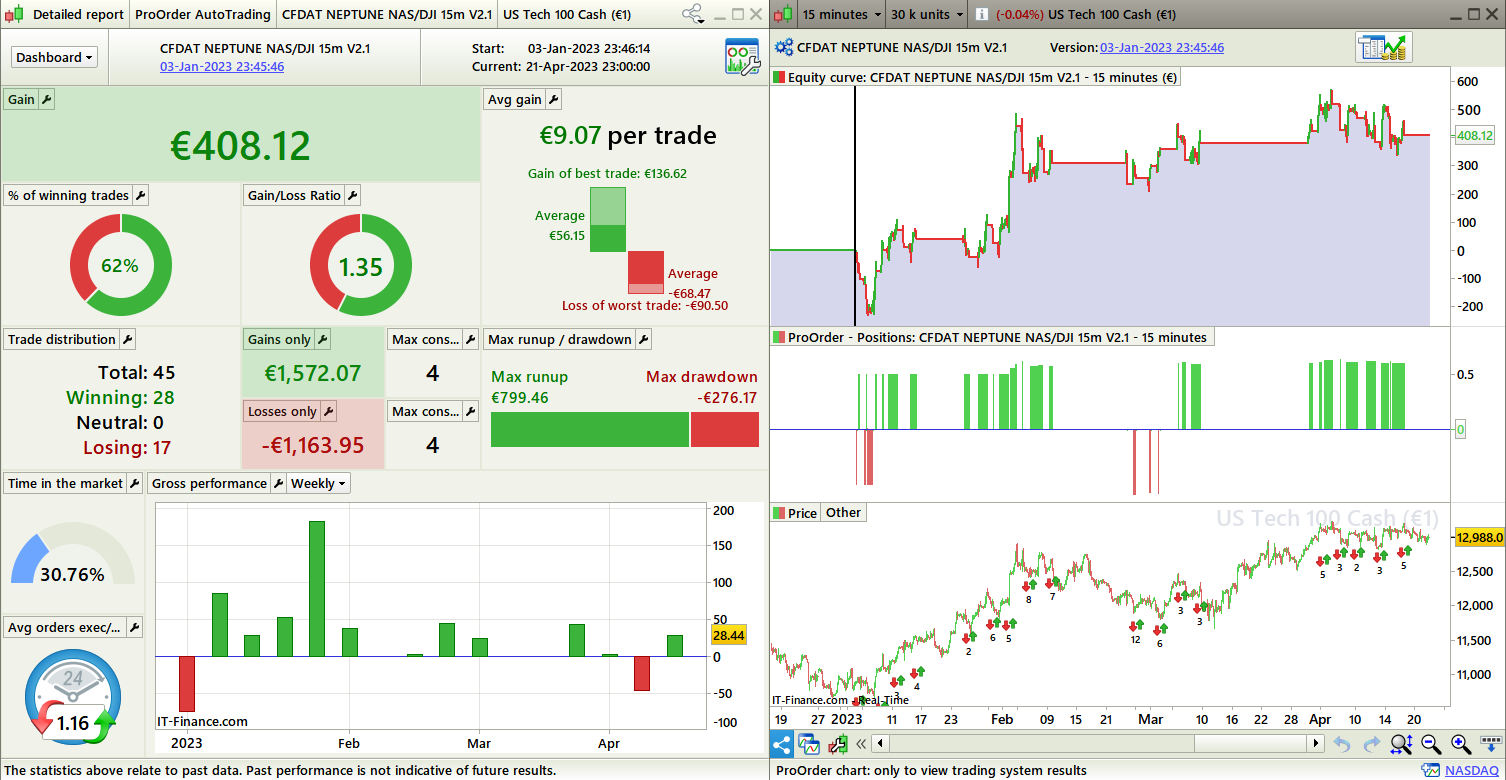
Task: Open the 03-Jan-2023 23:45:46 link under strategy name
Action: point(222,66)
